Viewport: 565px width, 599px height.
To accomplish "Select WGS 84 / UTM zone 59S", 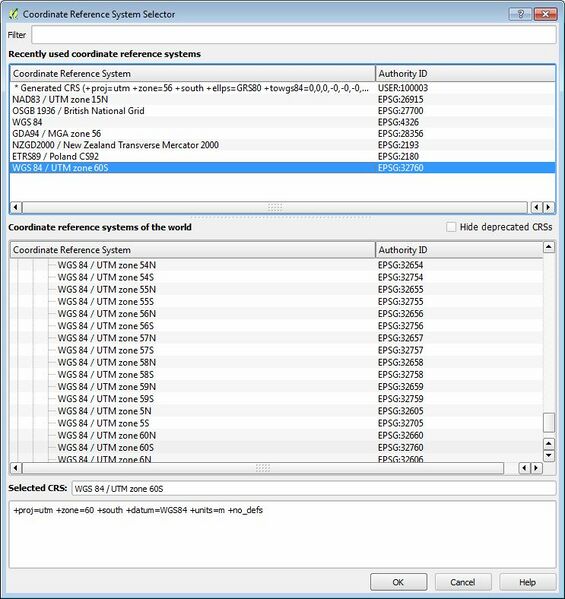I will click(x=105, y=399).
